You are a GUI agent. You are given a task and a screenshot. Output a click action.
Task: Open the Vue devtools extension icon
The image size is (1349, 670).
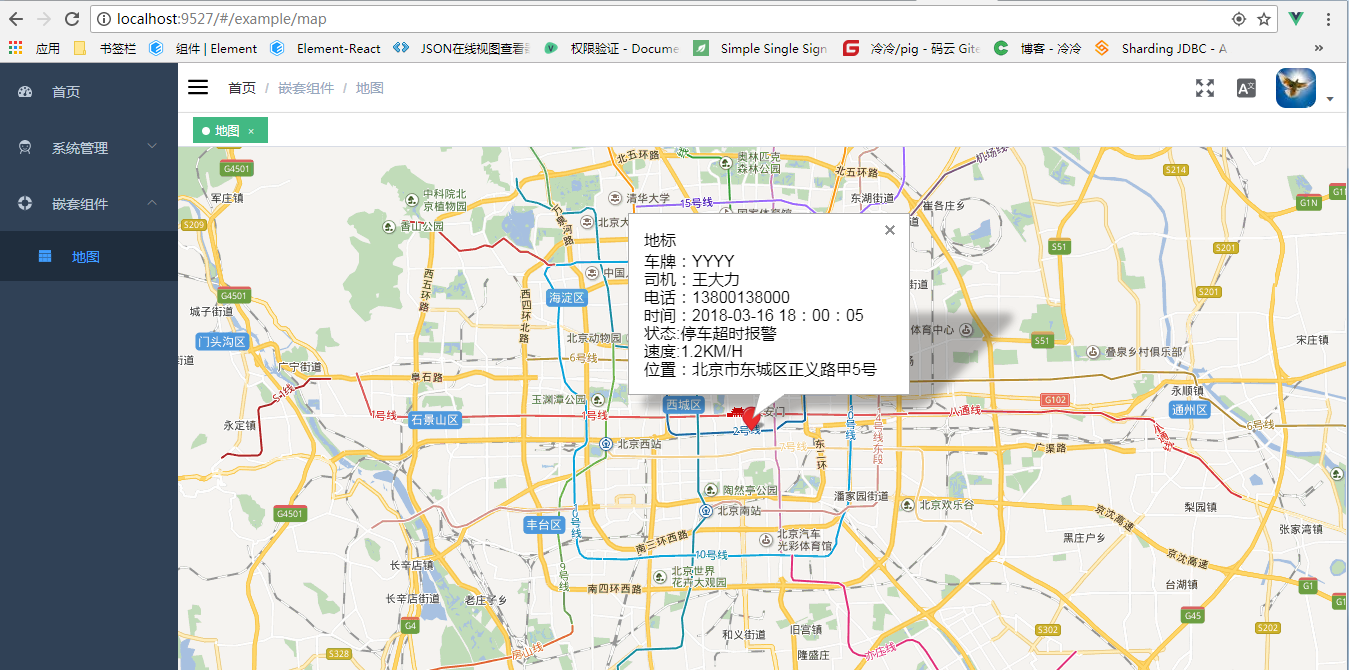coord(1297,19)
